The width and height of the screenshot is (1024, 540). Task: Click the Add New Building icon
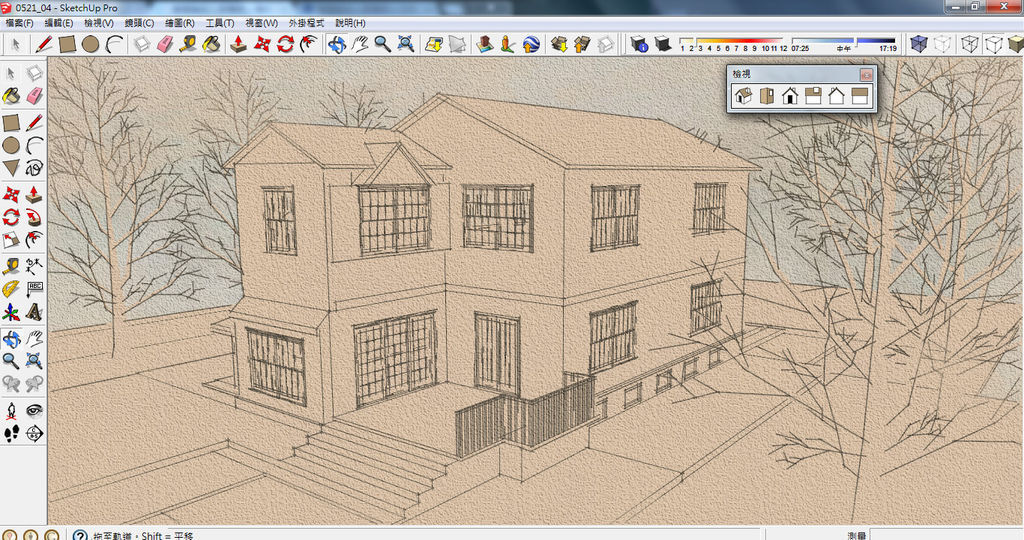coord(485,44)
